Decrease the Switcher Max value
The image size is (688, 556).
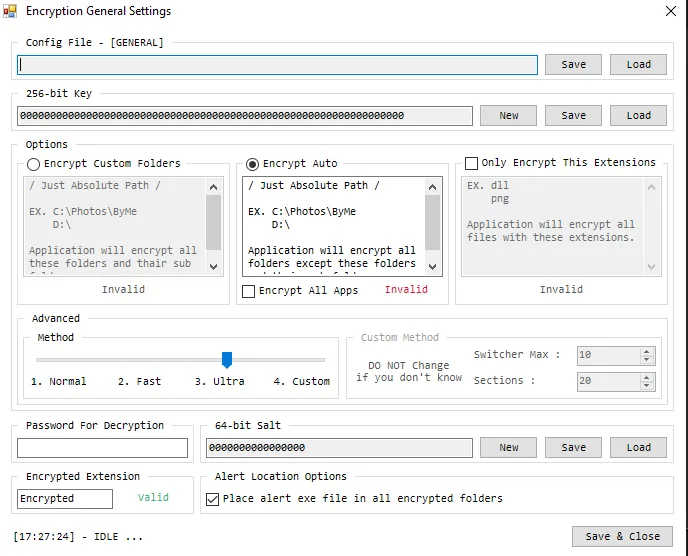pos(646,360)
